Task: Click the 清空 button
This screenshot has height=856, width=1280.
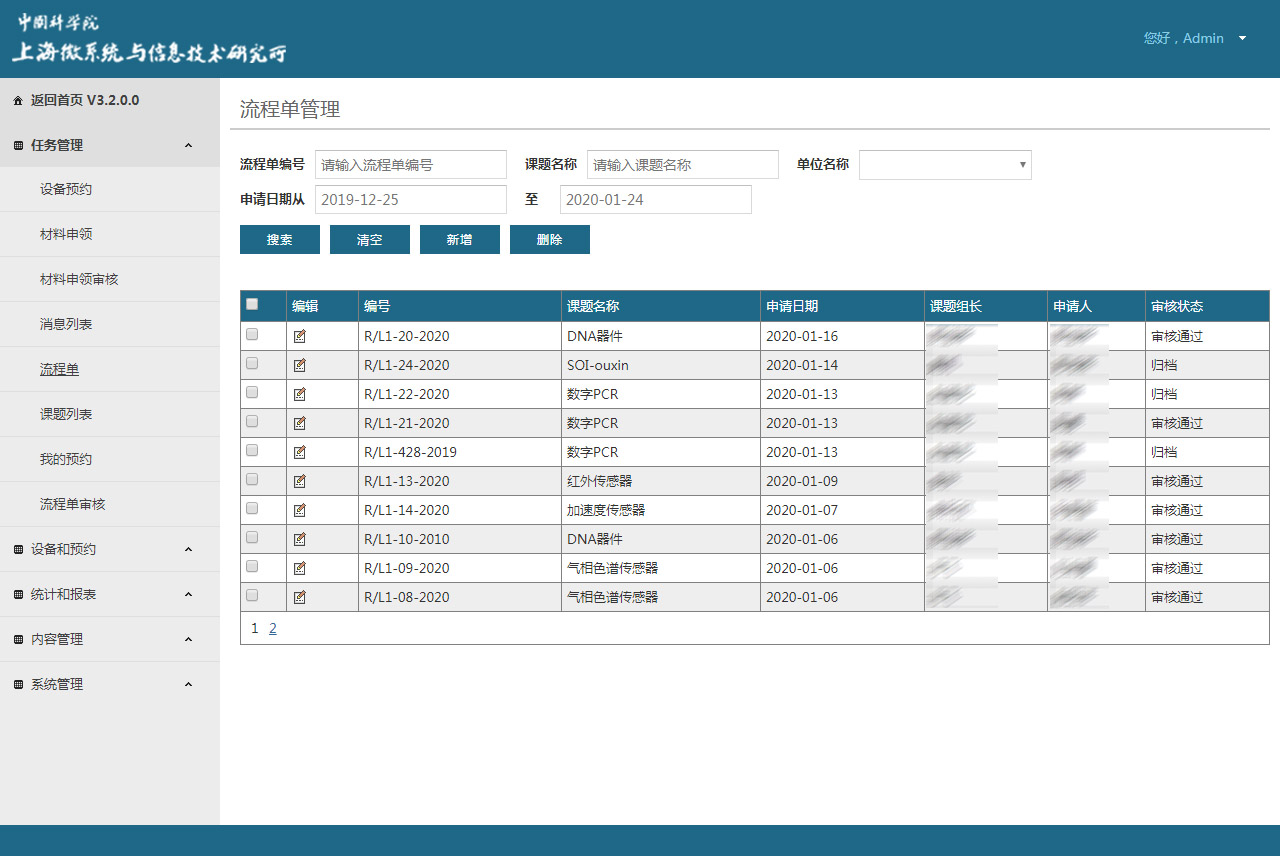Action: [x=370, y=240]
